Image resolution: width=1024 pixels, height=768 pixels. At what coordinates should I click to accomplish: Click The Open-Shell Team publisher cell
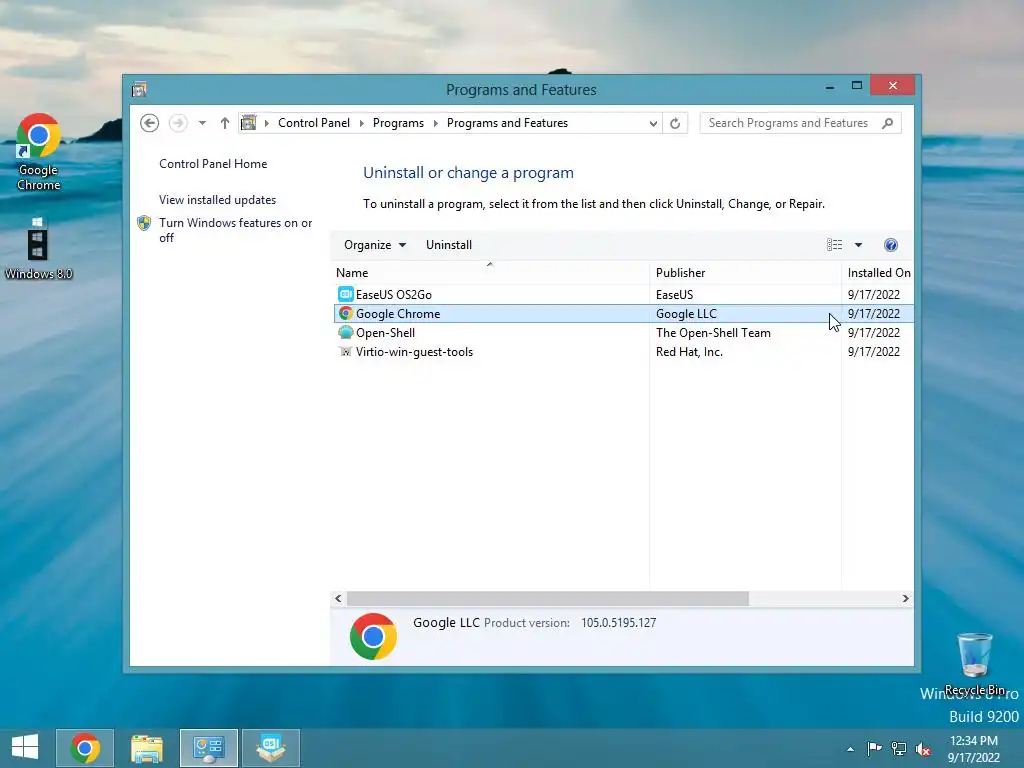pyautogui.click(x=713, y=332)
